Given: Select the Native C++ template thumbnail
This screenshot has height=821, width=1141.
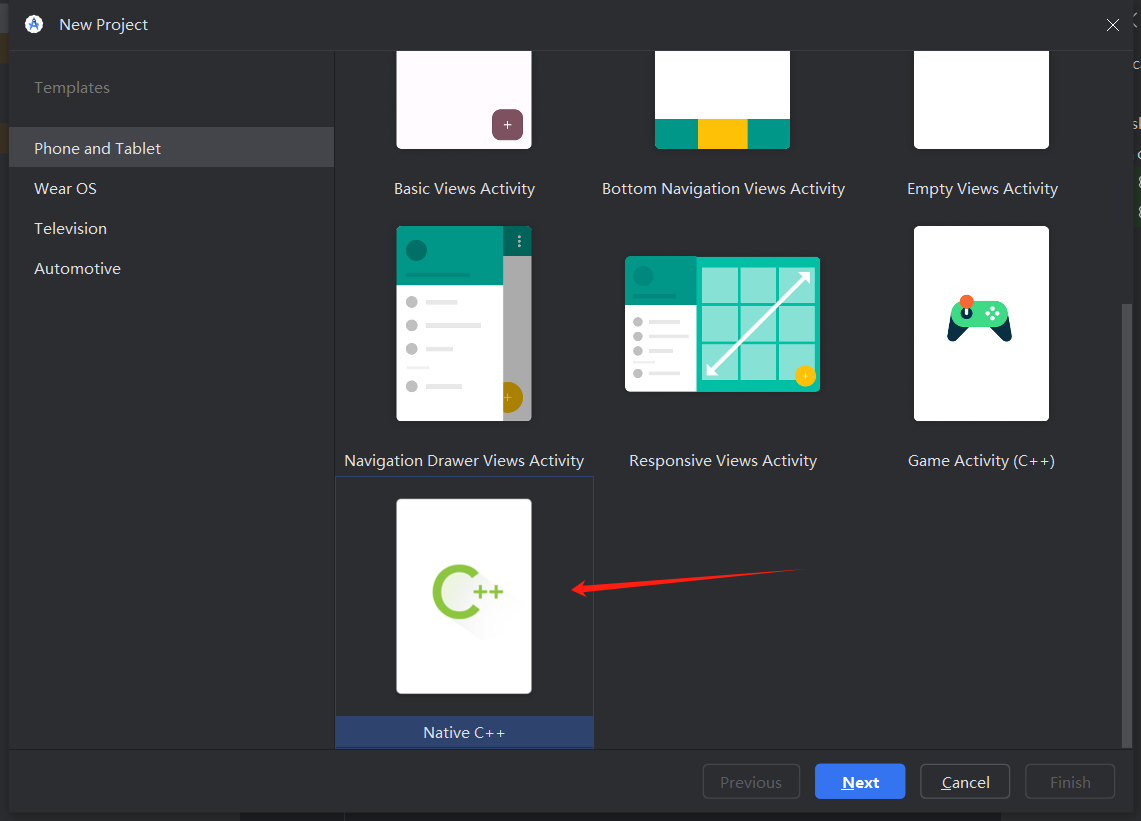Looking at the screenshot, I should (464, 596).
